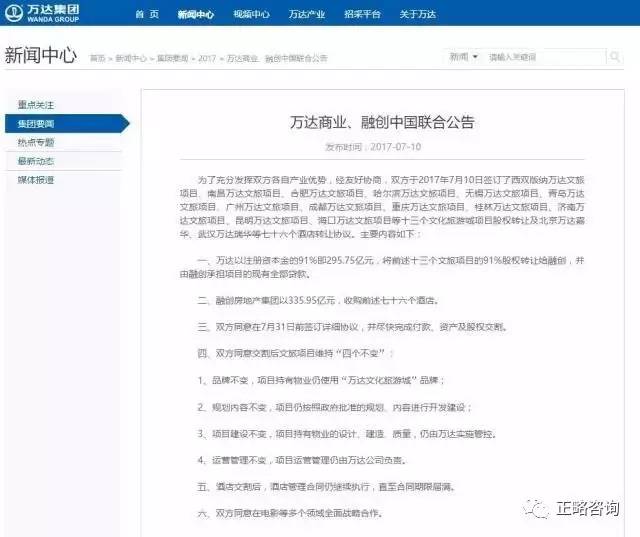Screen dimensions: 640x537
Task: Open the 新闻 search category dropdown
Action: pos(463,57)
